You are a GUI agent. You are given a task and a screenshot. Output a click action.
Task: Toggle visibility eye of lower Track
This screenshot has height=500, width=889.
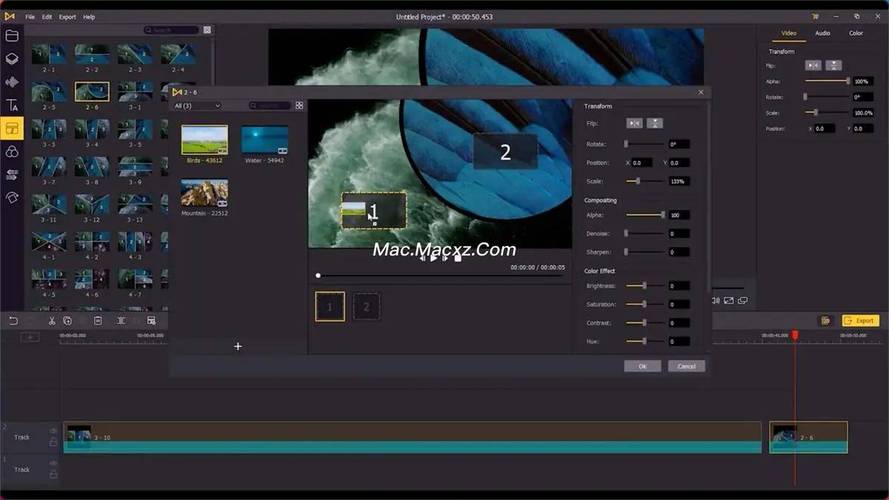tap(53, 463)
